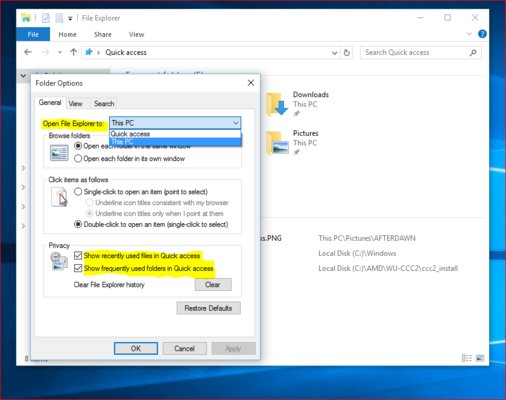Click the New folder quick access toolbar icon
506x400 pixels.
pos(59,18)
